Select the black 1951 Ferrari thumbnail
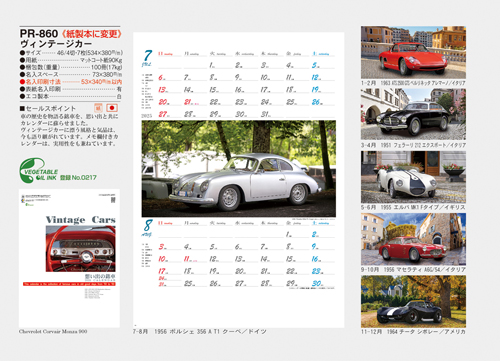This screenshot has height=361, width=500. 413,114
